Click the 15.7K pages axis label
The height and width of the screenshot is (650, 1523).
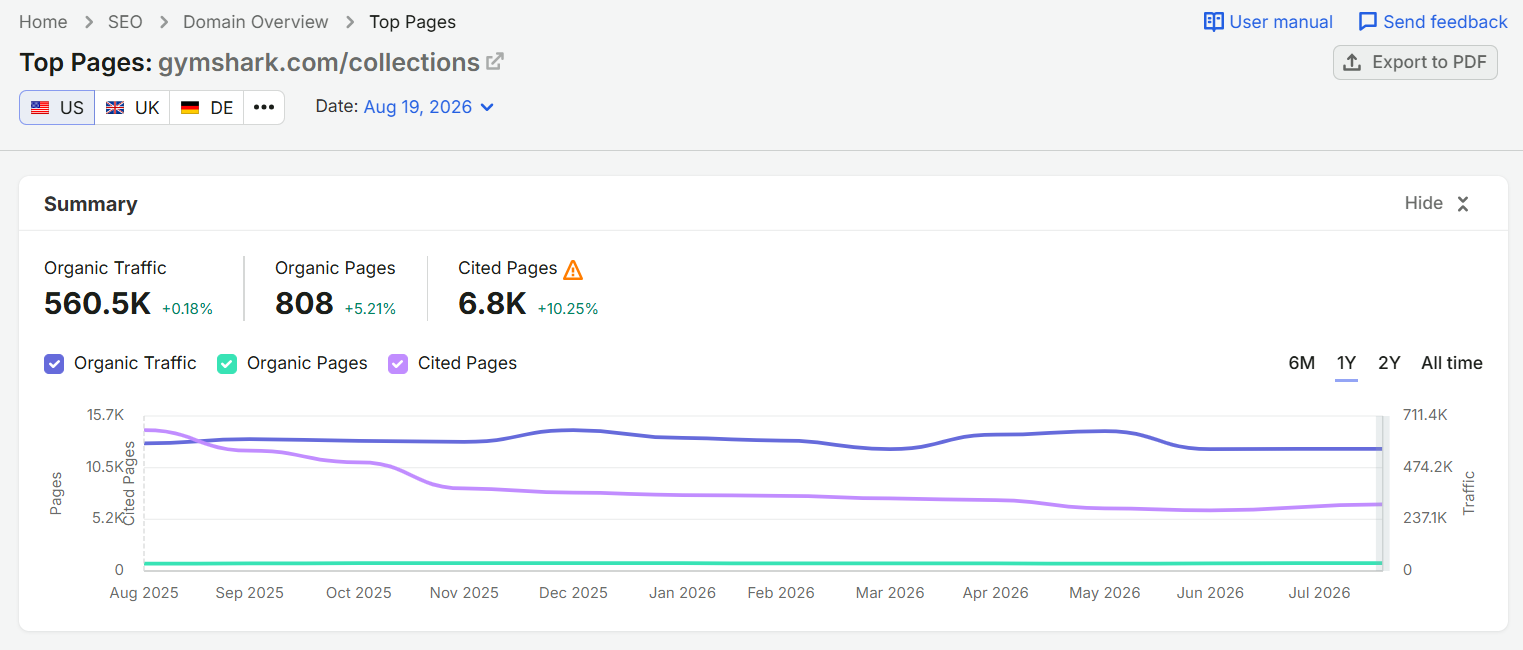106,415
